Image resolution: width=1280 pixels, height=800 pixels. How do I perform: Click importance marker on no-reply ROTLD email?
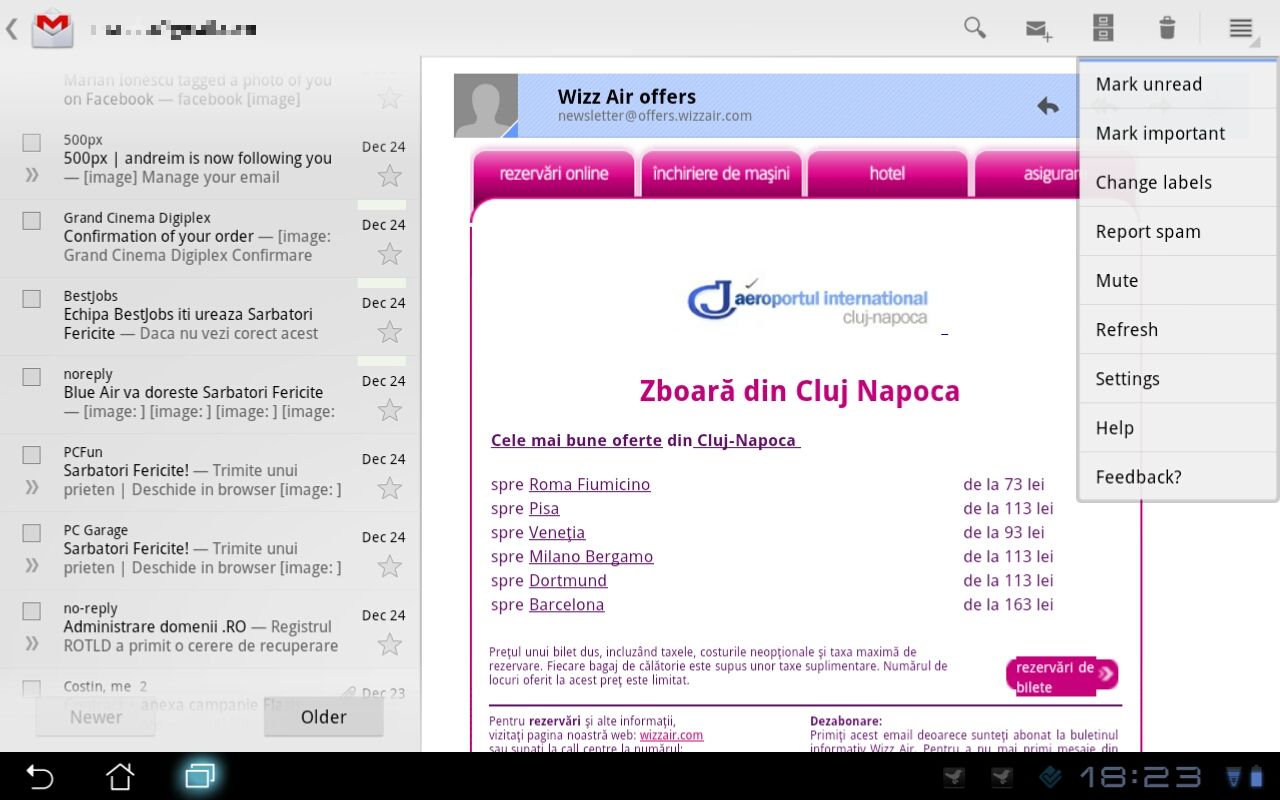[x=32, y=643]
